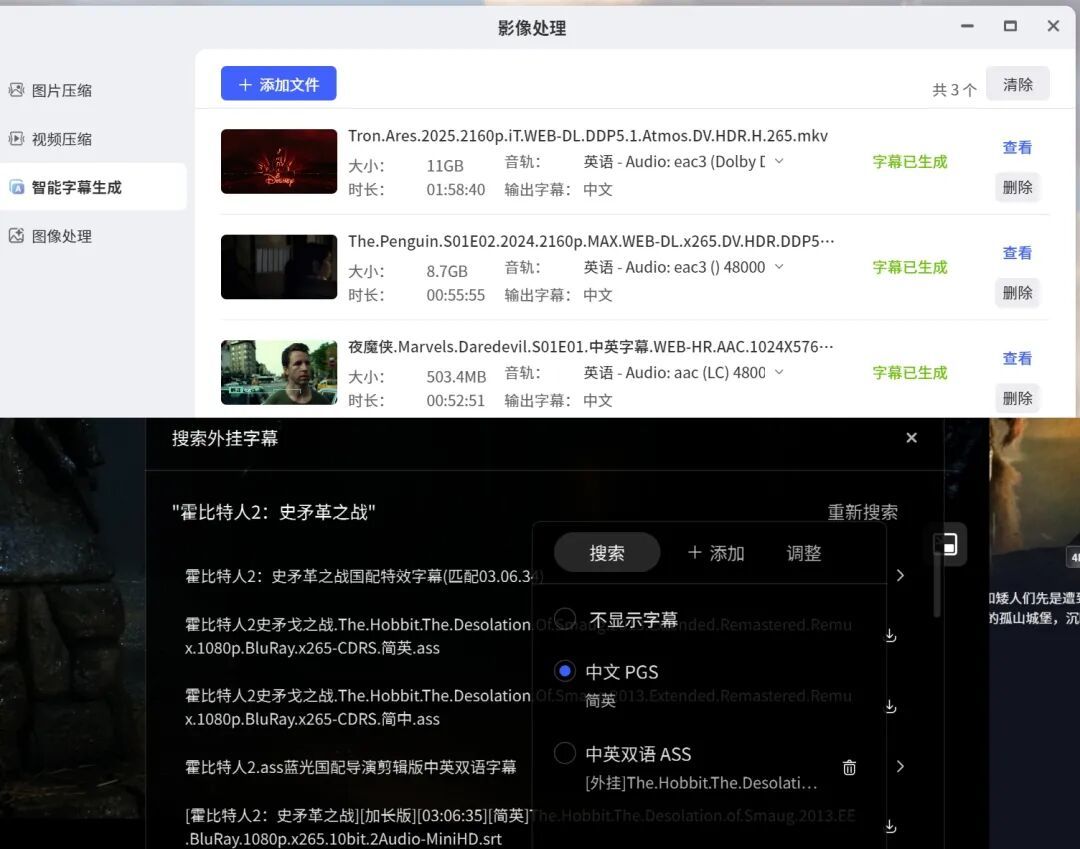Expand 蓝光国配导演剪辑版中英双语字幕 result
This screenshot has height=849, width=1080.
tap(900, 766)
